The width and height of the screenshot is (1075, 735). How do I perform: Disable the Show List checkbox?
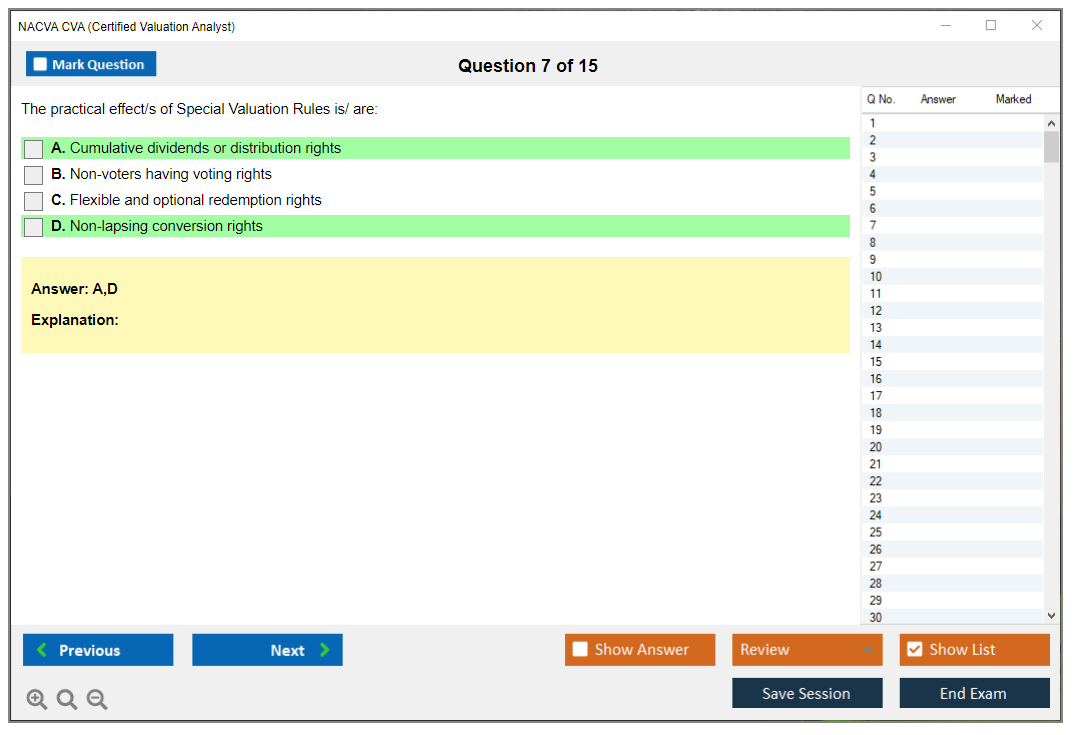914,650
